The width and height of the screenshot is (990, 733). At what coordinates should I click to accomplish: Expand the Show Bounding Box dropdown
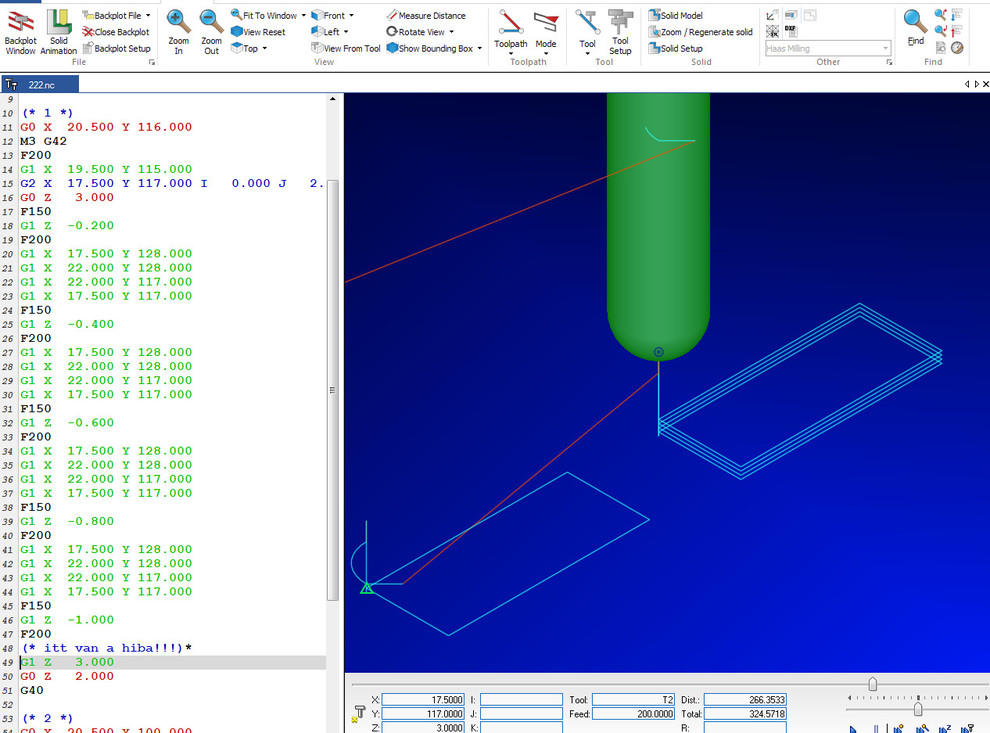[x=480, y=48]
